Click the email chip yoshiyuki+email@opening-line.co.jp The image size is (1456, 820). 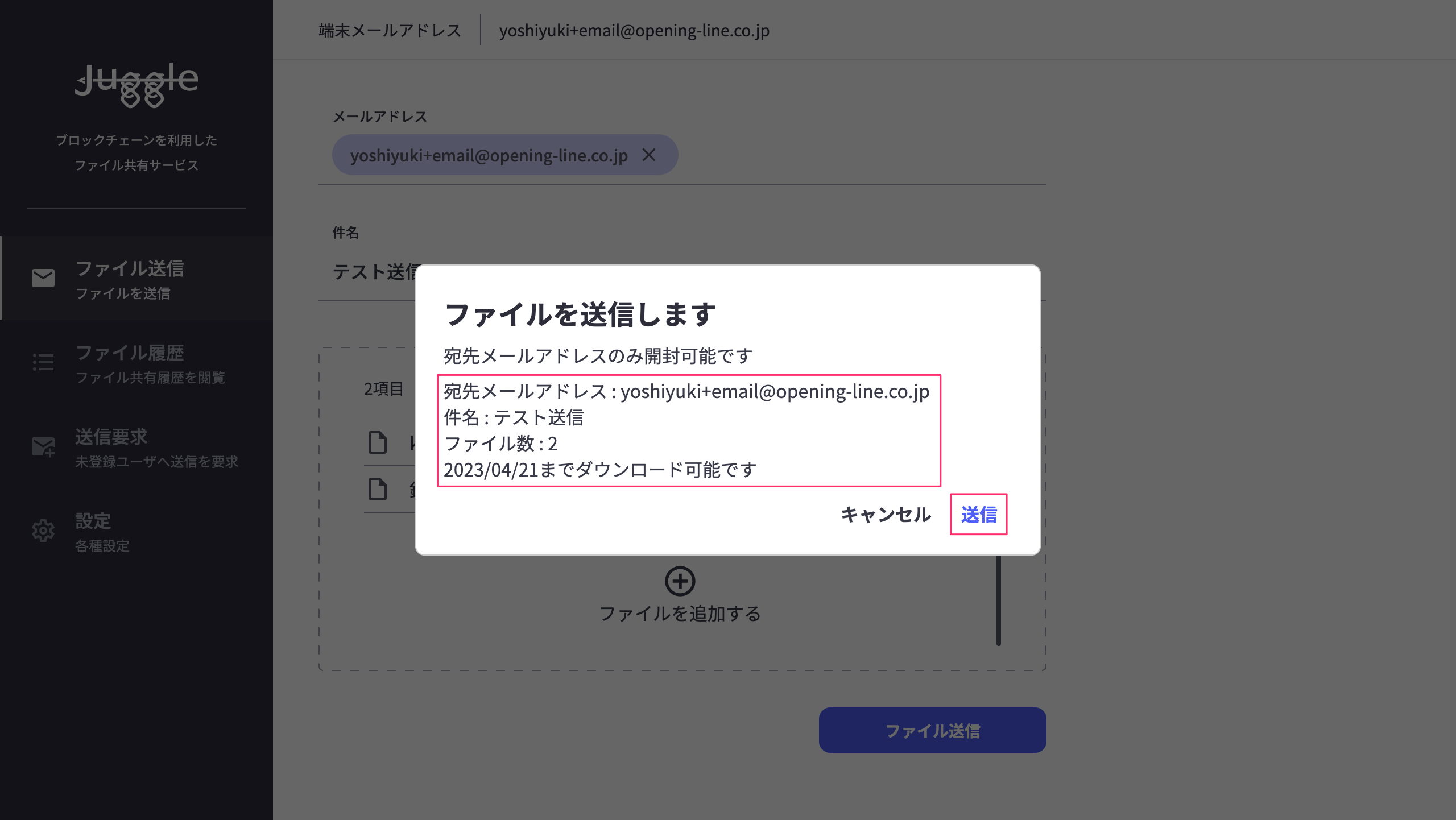(x=489, y=155)
